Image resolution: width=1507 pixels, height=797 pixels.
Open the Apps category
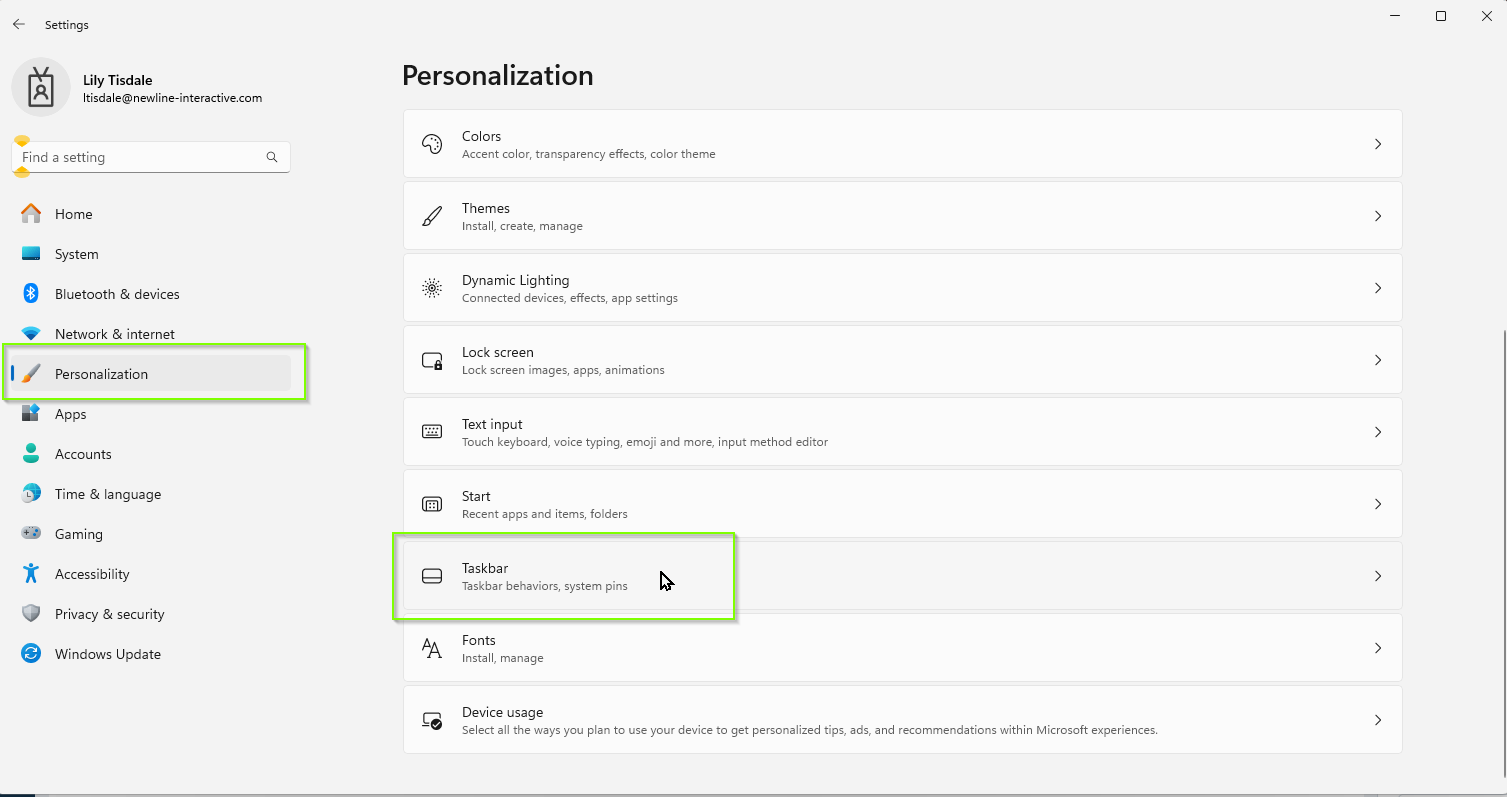click(x=150, y=414)
